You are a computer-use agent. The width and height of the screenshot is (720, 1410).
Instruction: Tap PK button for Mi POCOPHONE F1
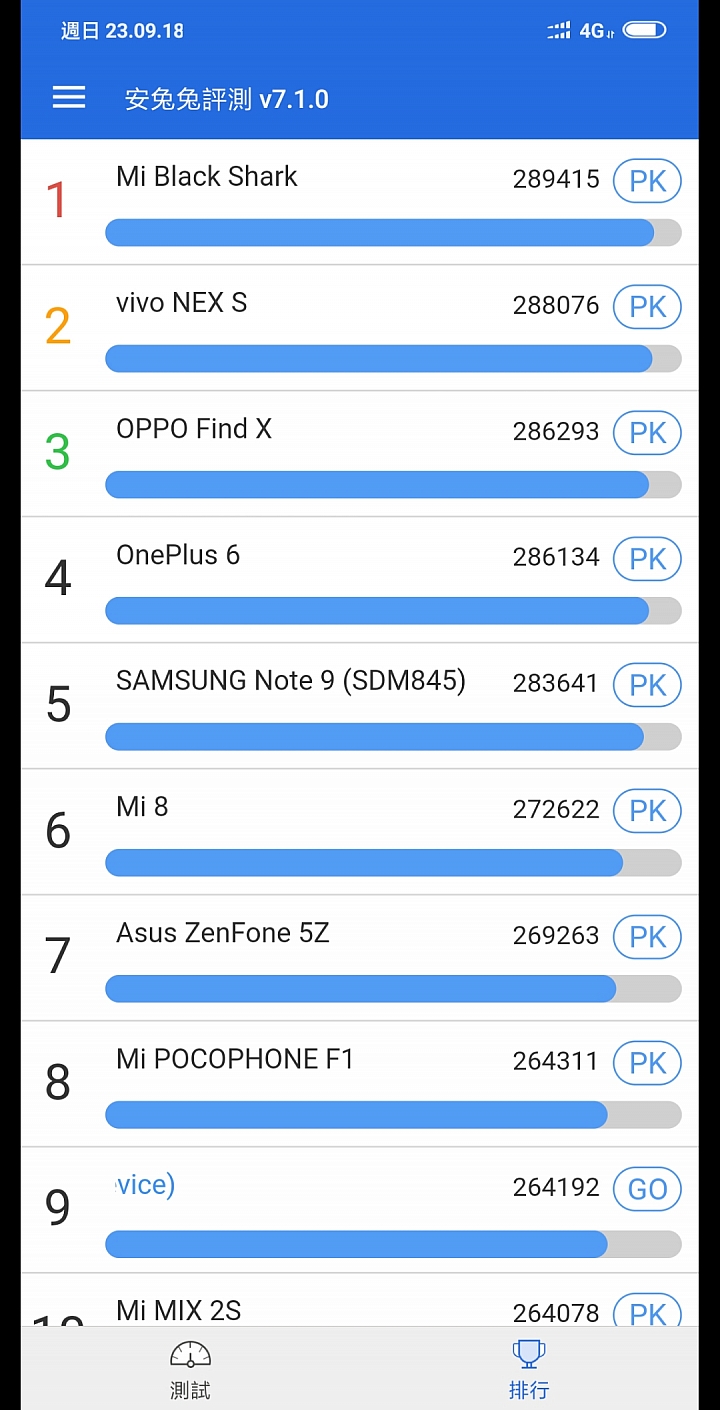point(647,1063)
